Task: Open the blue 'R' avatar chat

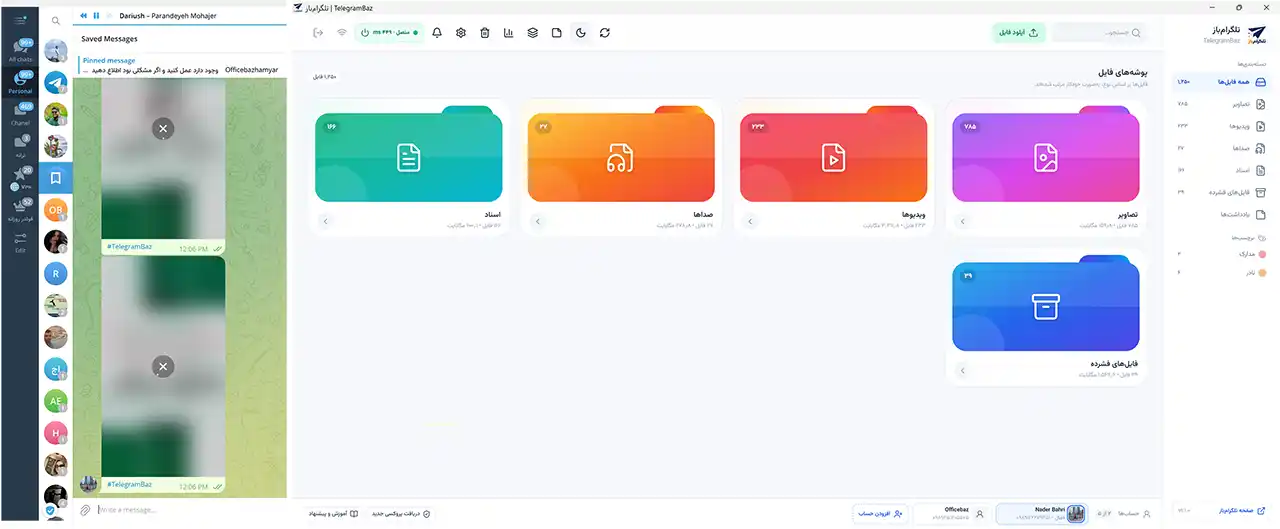Action: click(x=56, y=273)
